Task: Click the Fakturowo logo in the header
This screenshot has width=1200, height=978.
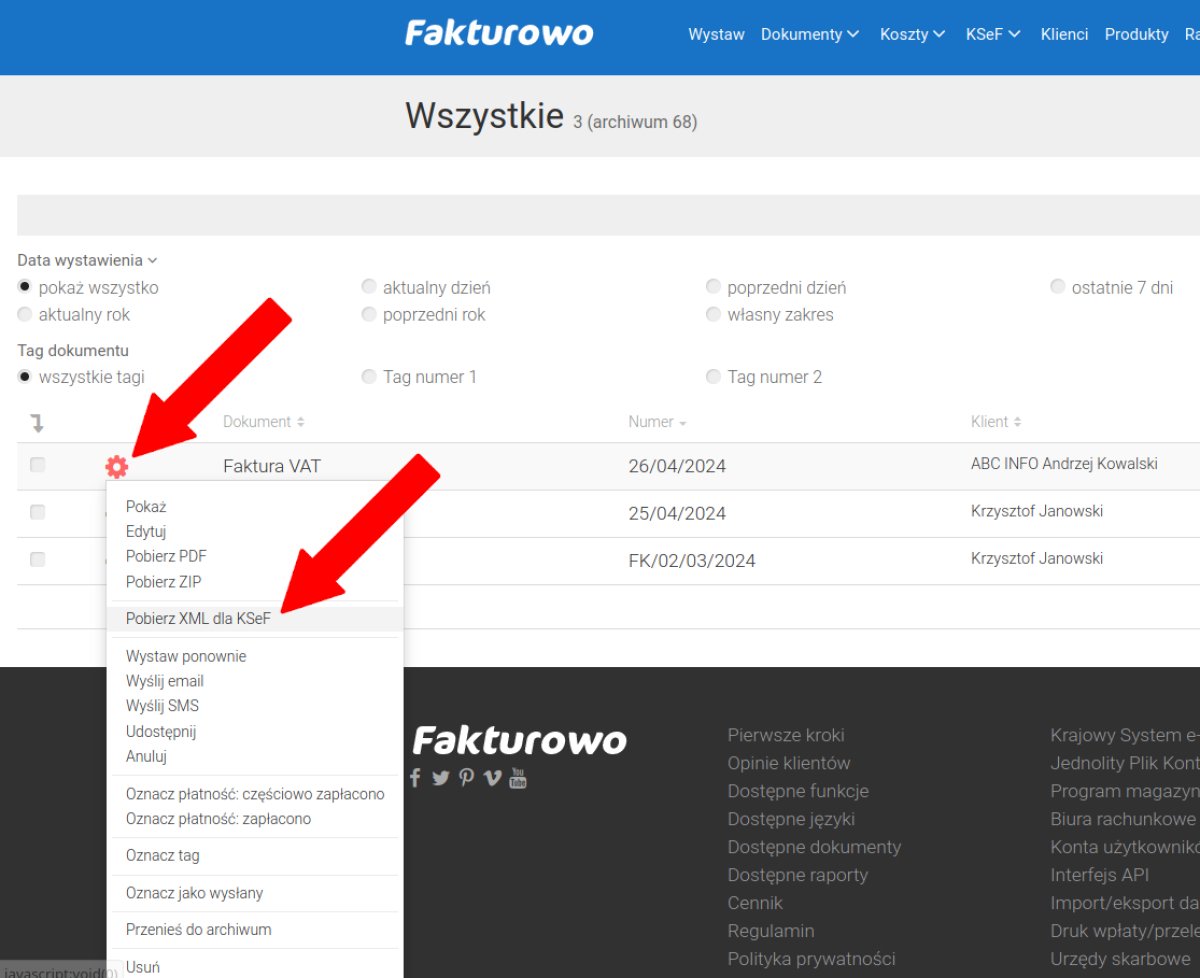Action: 499,33
